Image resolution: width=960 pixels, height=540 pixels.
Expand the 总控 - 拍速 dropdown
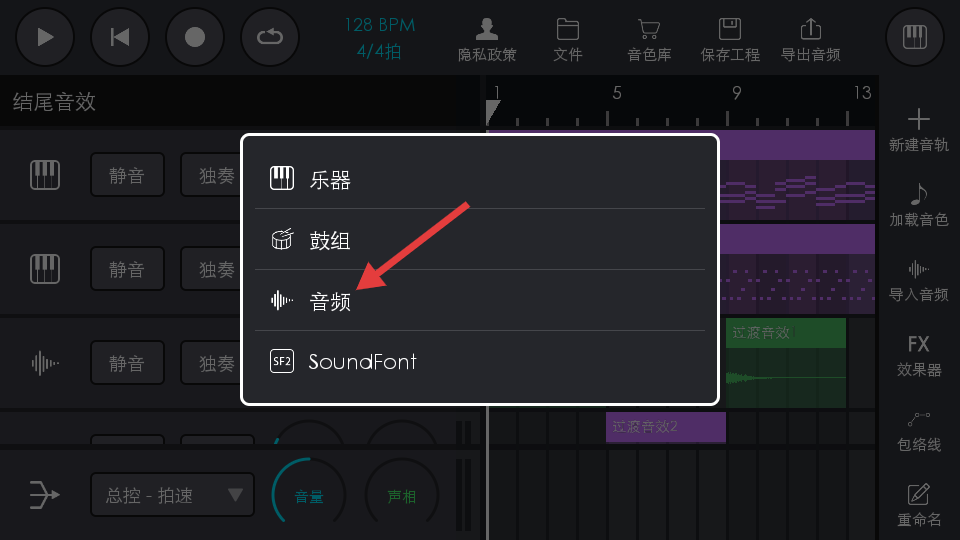[172, 495]
